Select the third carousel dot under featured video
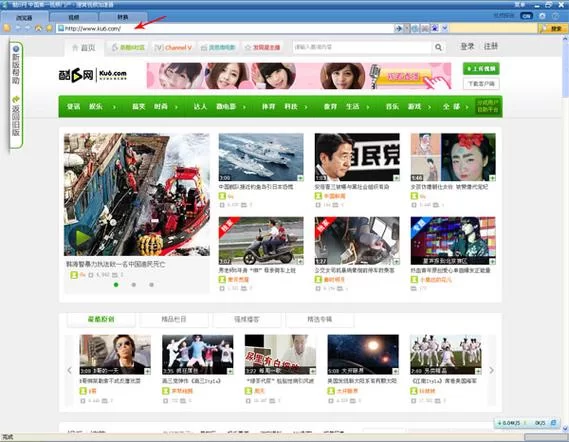The image size is (569, 442). coord(151,285)
